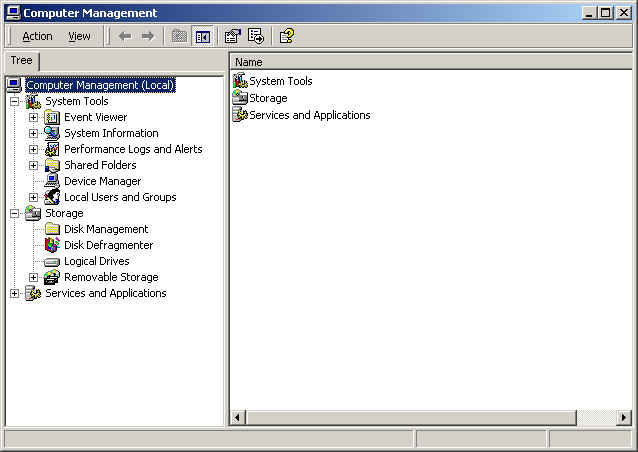Select Event Viewer label in tree
Image resolution: width=638 pixels, height=452 pixels.
(96, 117)
